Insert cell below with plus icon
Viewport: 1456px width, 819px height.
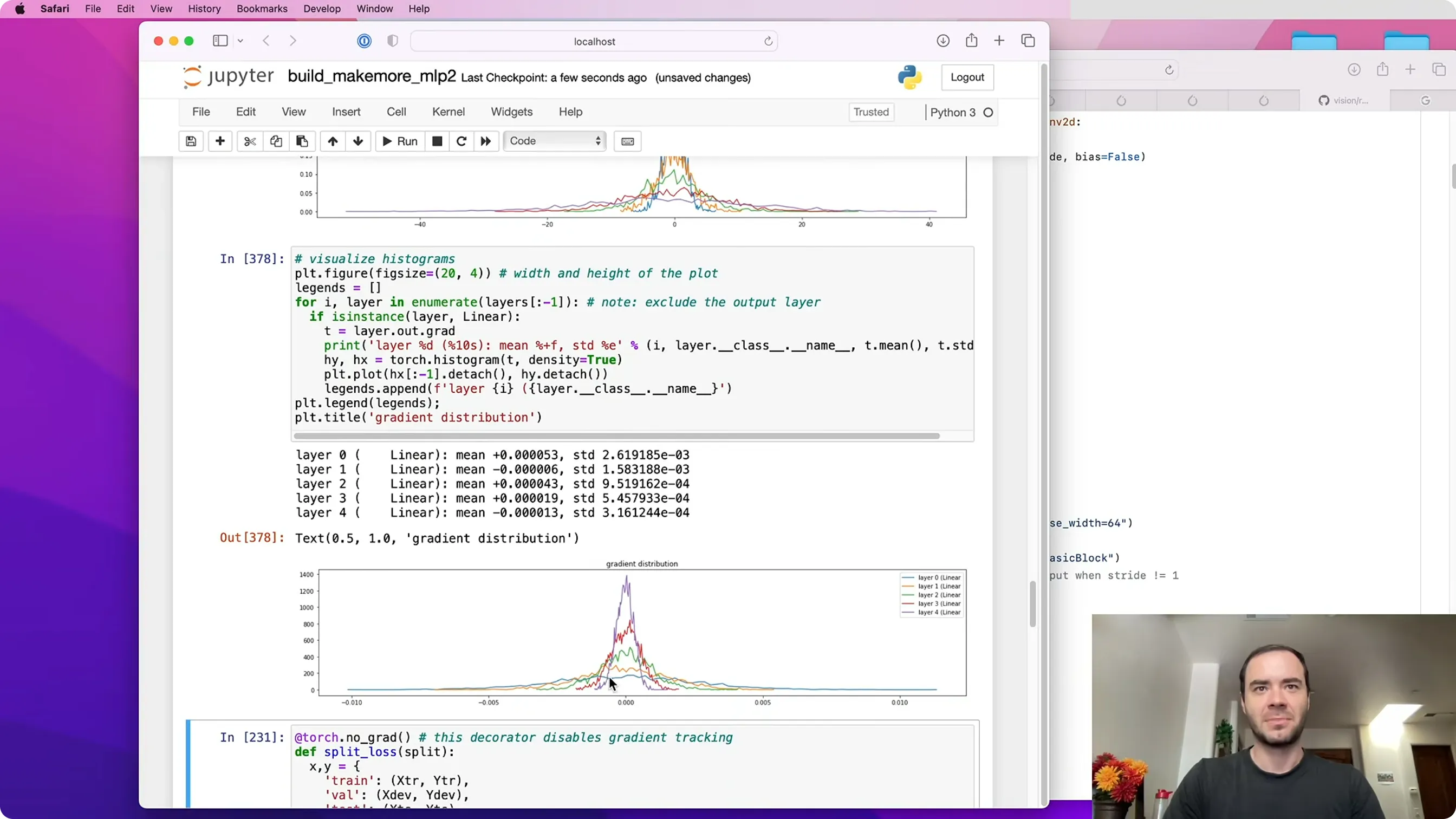220,141
